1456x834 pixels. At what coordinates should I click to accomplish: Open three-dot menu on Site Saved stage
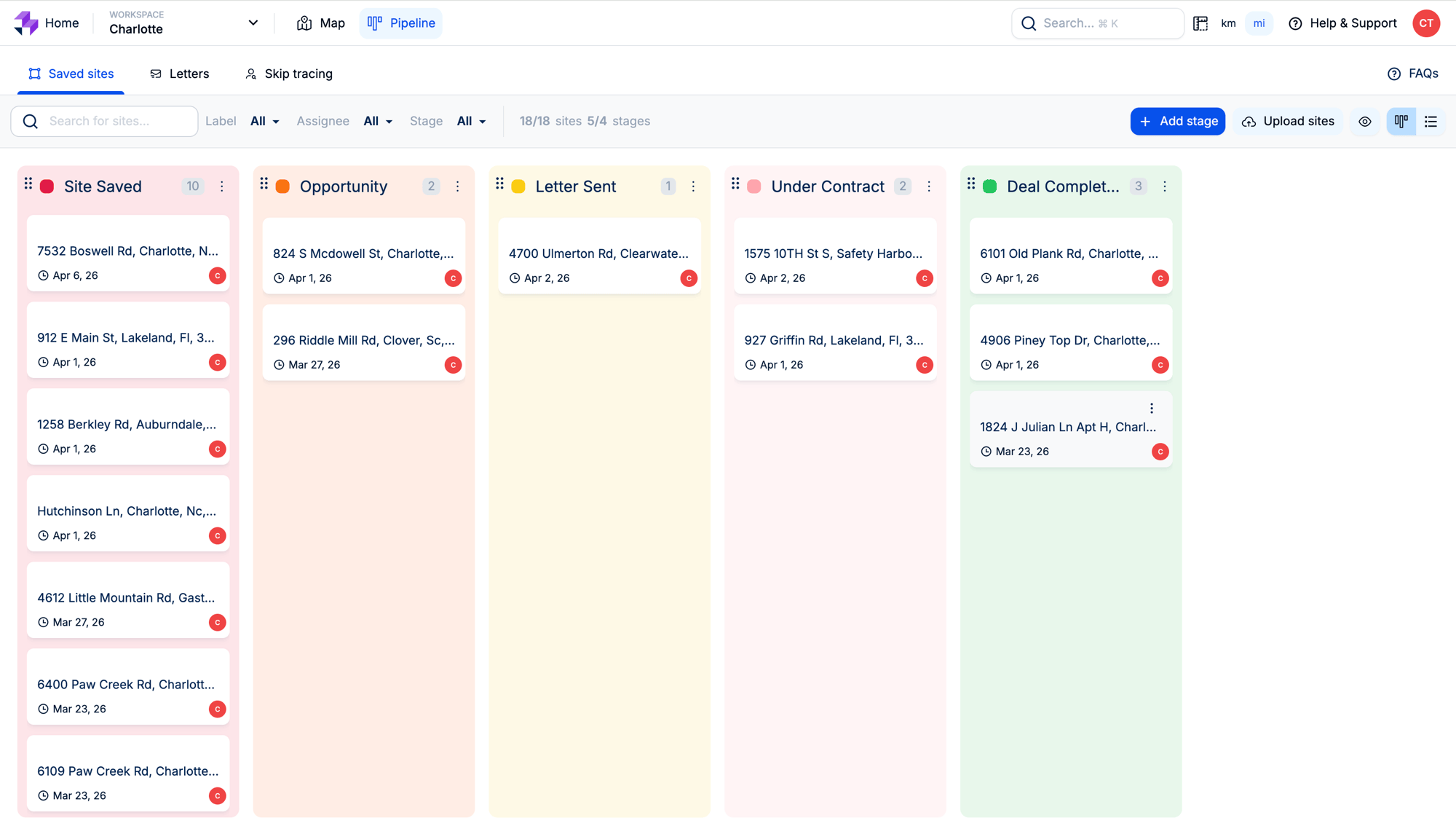click(x=222, y=186)
